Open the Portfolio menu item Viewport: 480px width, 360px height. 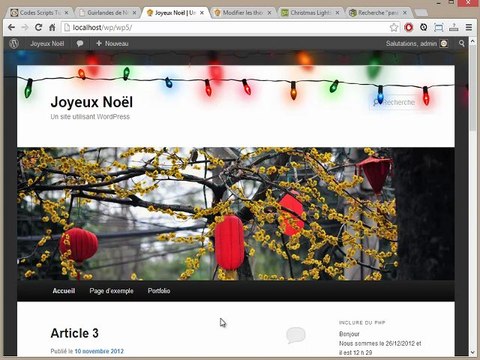(159, 291)
